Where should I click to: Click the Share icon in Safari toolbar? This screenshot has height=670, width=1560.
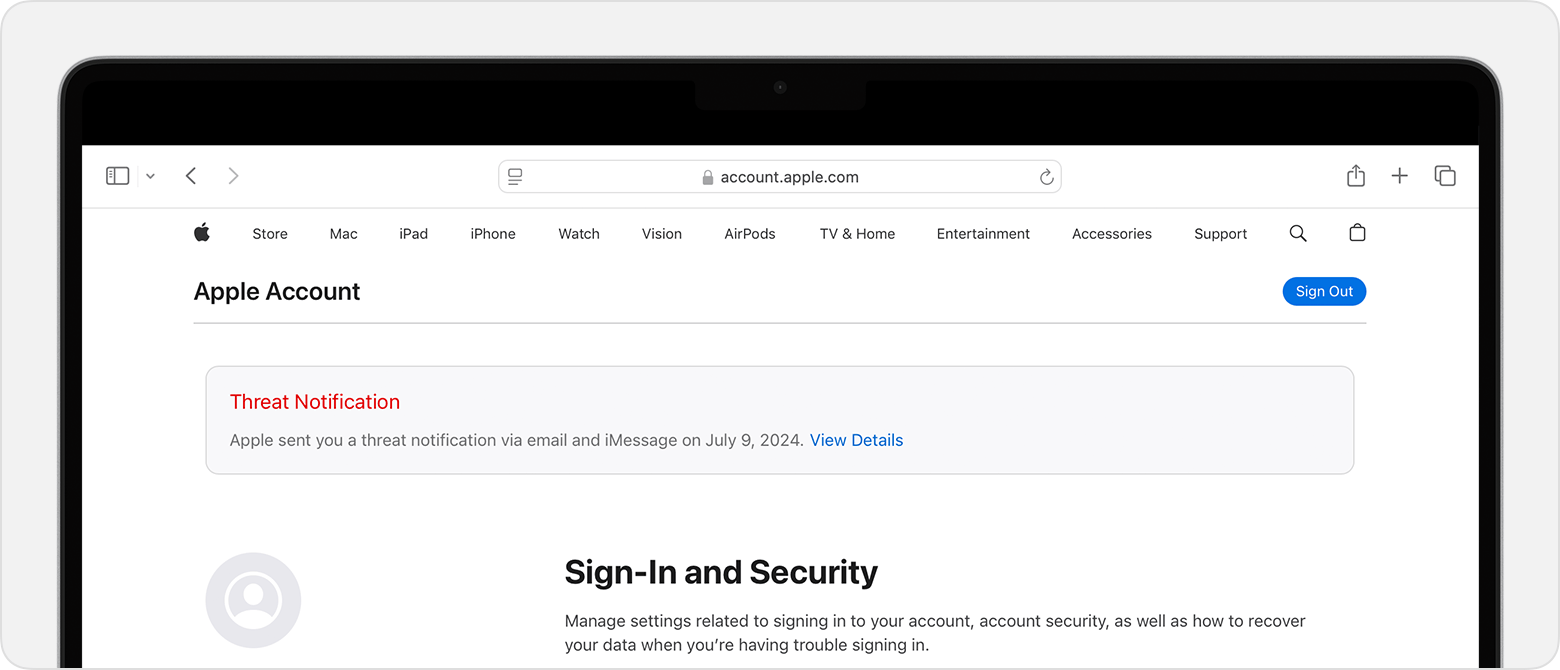pyautogui.click(x=1356, y=175)
